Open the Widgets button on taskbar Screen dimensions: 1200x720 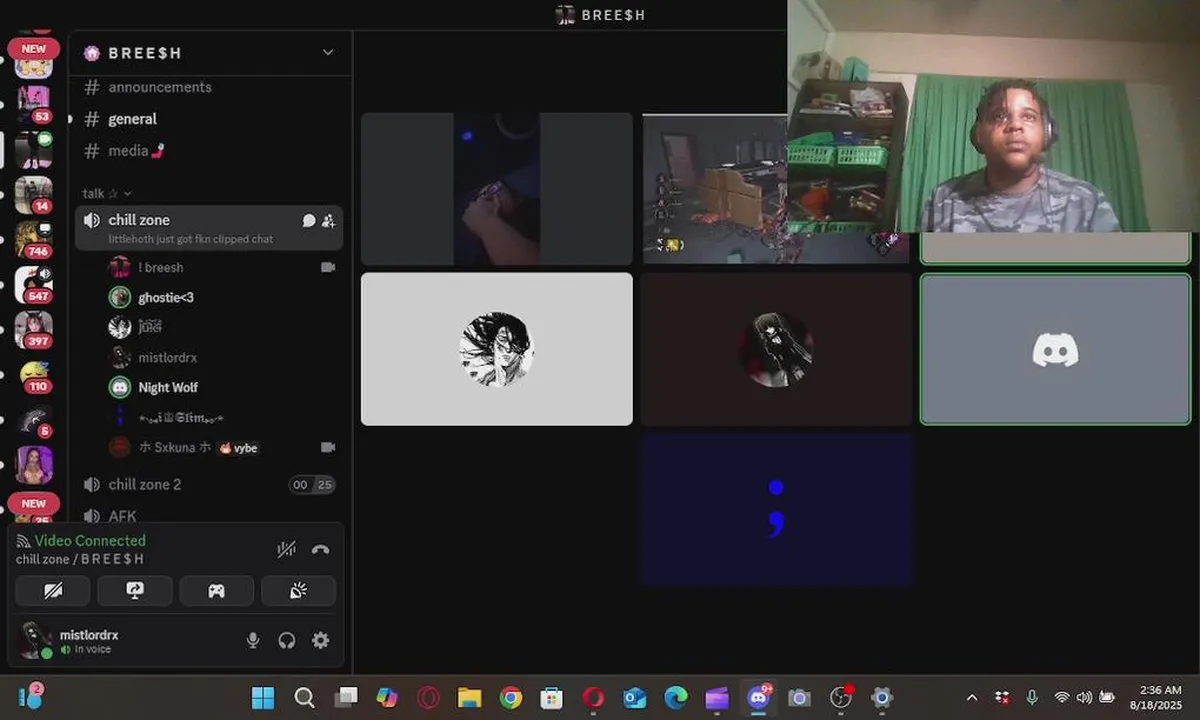tap(30, 697)
